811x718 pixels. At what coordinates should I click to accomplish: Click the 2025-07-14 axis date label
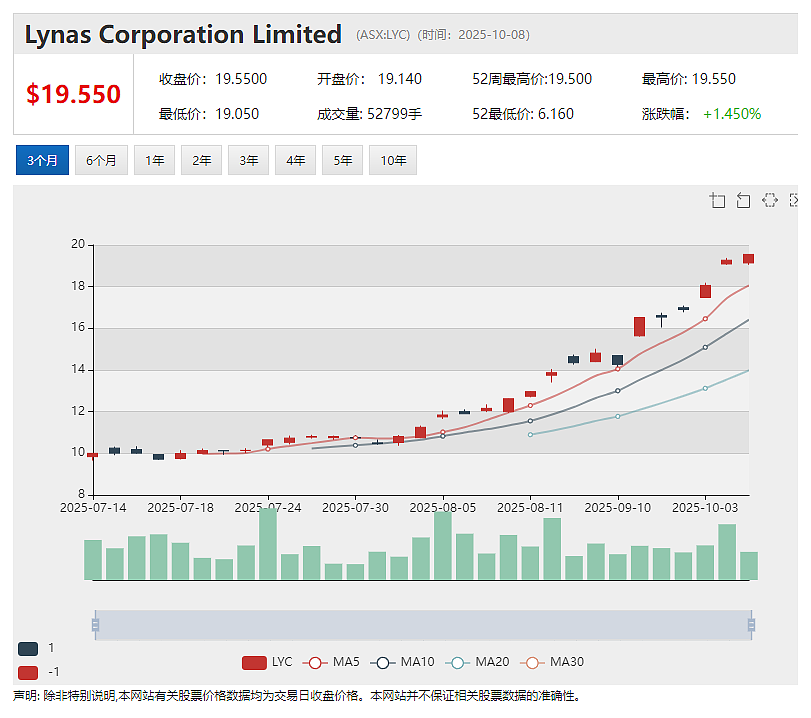click(x=93, y=508)
